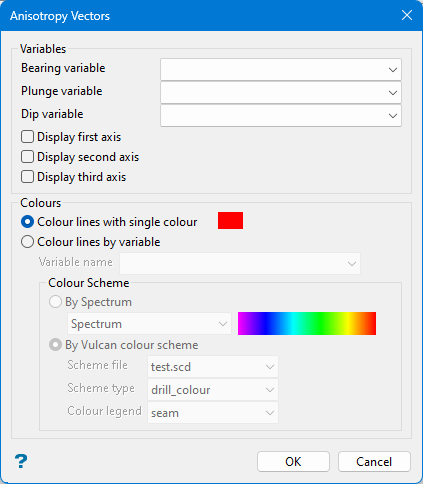Confirm with the OK button
423x484 pixels.
tap(293, 462)
